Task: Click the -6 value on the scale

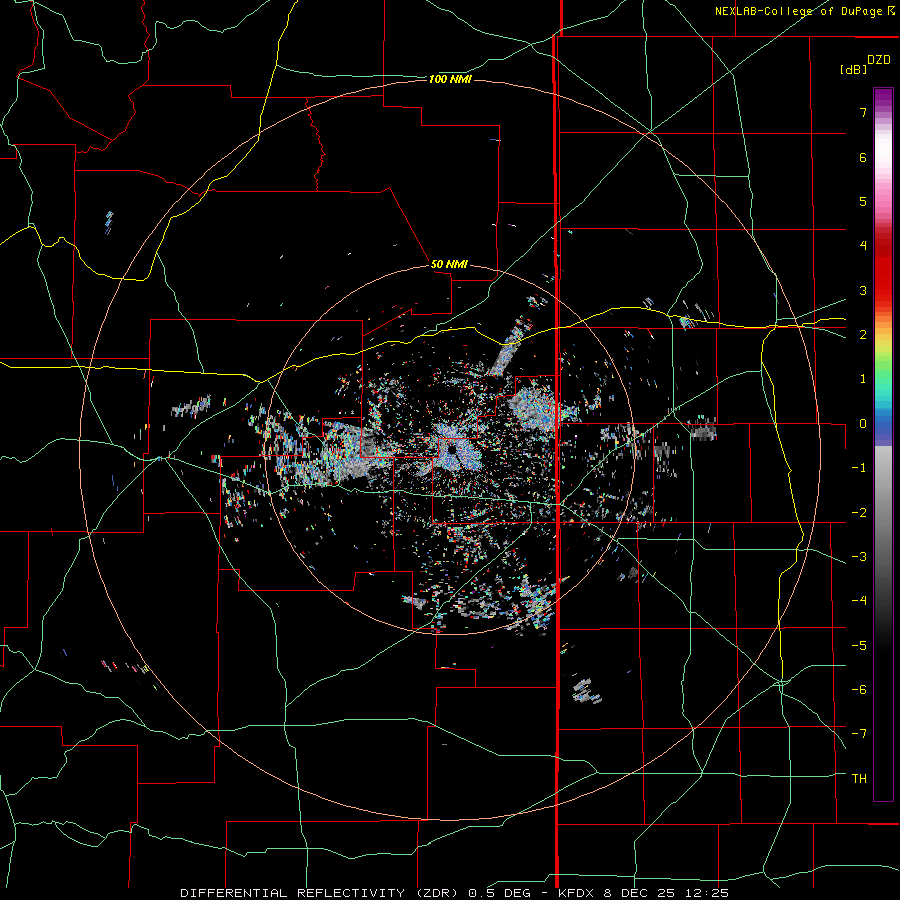Action: tap(859, 690)
